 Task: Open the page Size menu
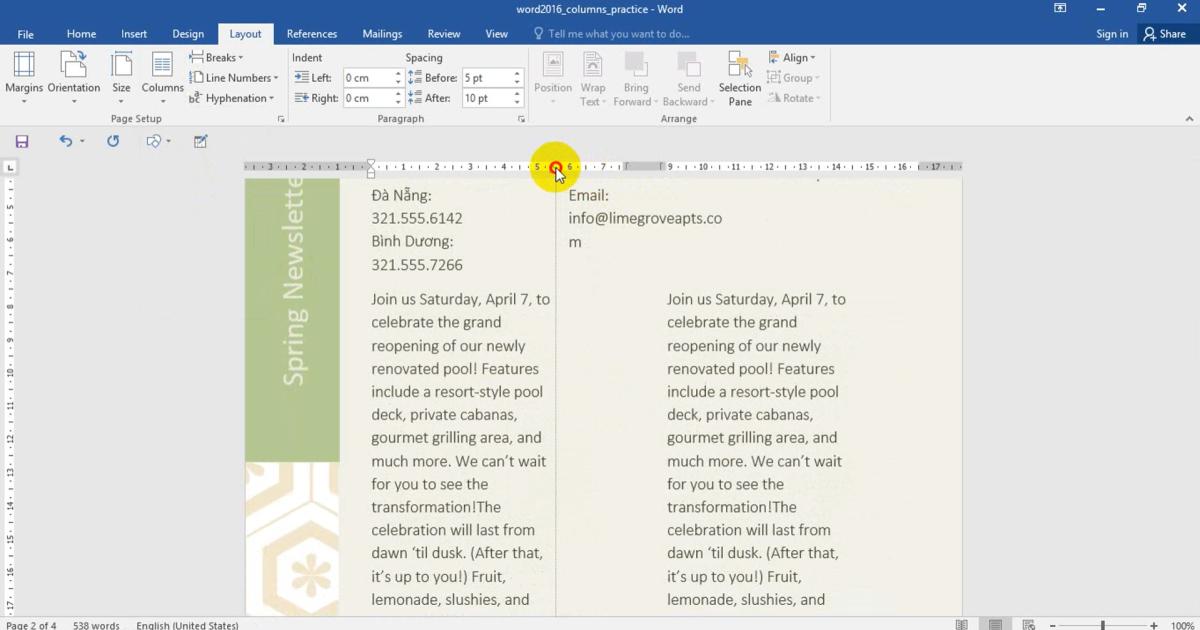click(121, 78)
